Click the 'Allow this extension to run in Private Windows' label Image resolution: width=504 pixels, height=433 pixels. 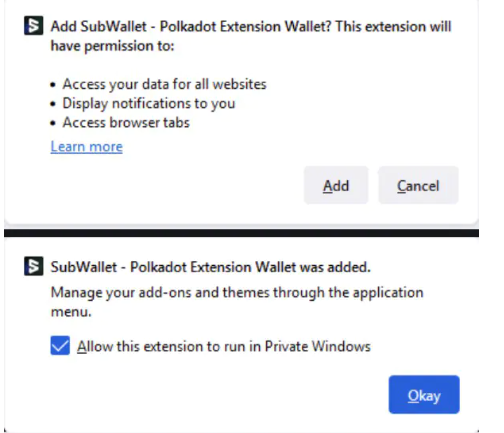[224, 346]
